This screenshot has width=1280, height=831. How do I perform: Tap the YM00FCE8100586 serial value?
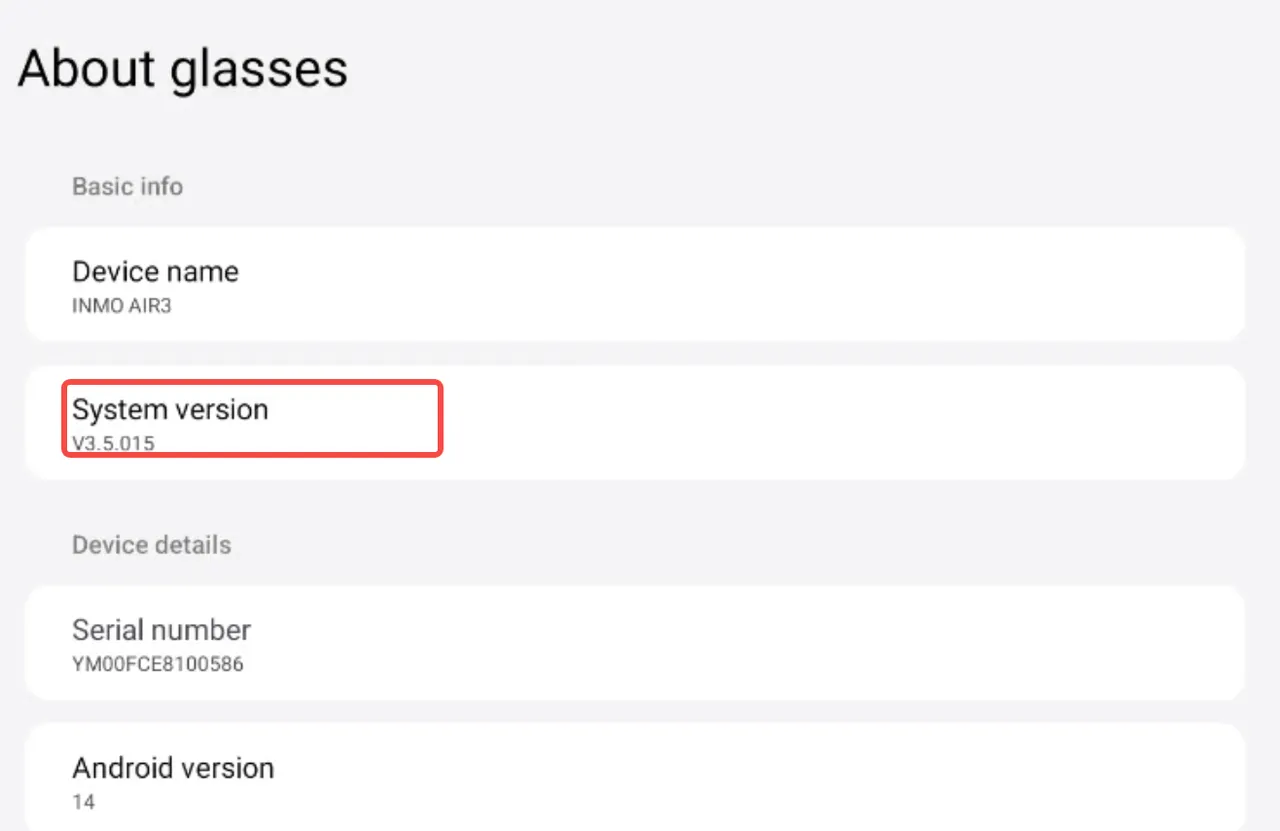157,664
